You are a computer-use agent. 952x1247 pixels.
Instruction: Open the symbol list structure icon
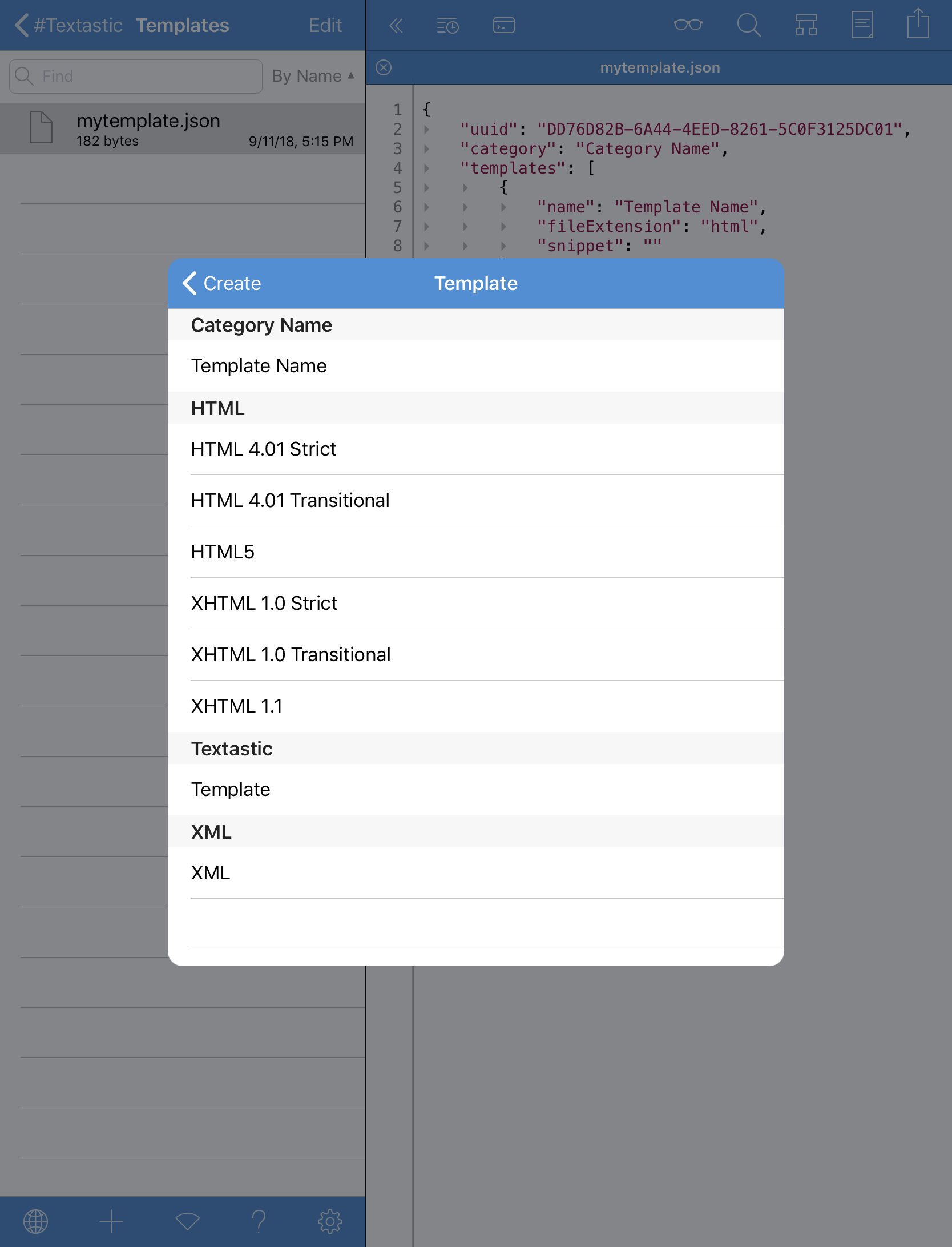tap(806, 25)
